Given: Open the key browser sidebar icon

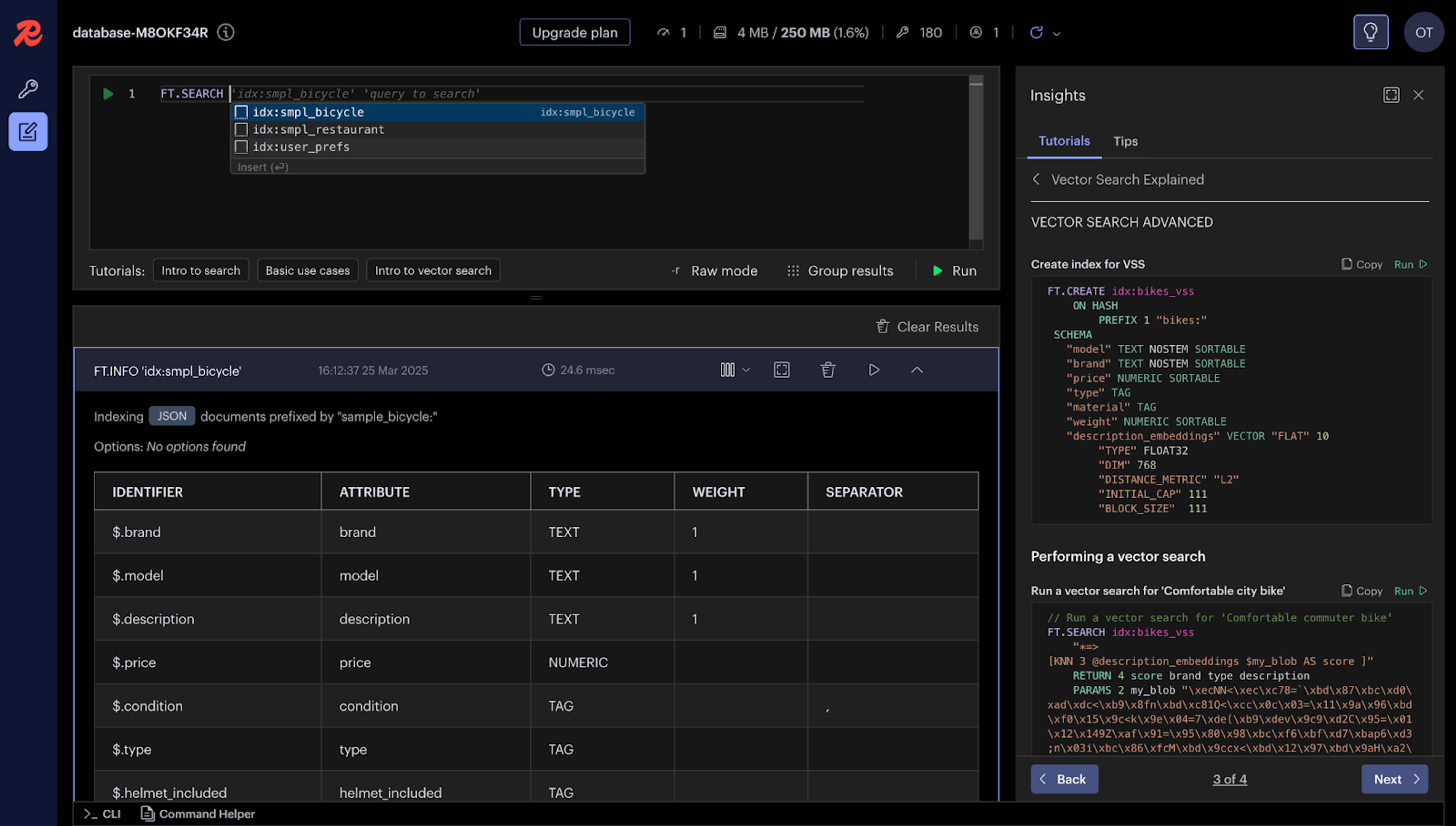Looking at the screenshot, I should pyautogui.click(x=28, y=88).
